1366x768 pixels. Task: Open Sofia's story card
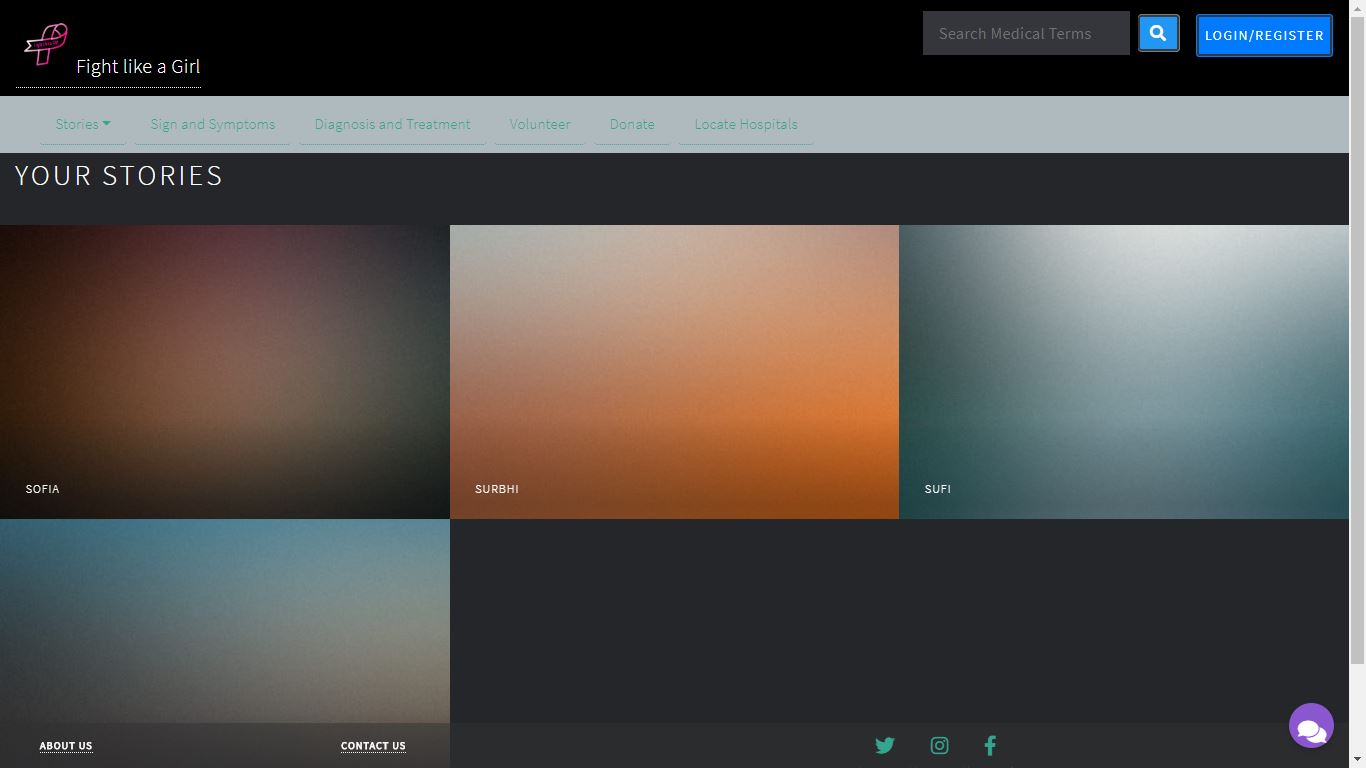tap(225, 372)
